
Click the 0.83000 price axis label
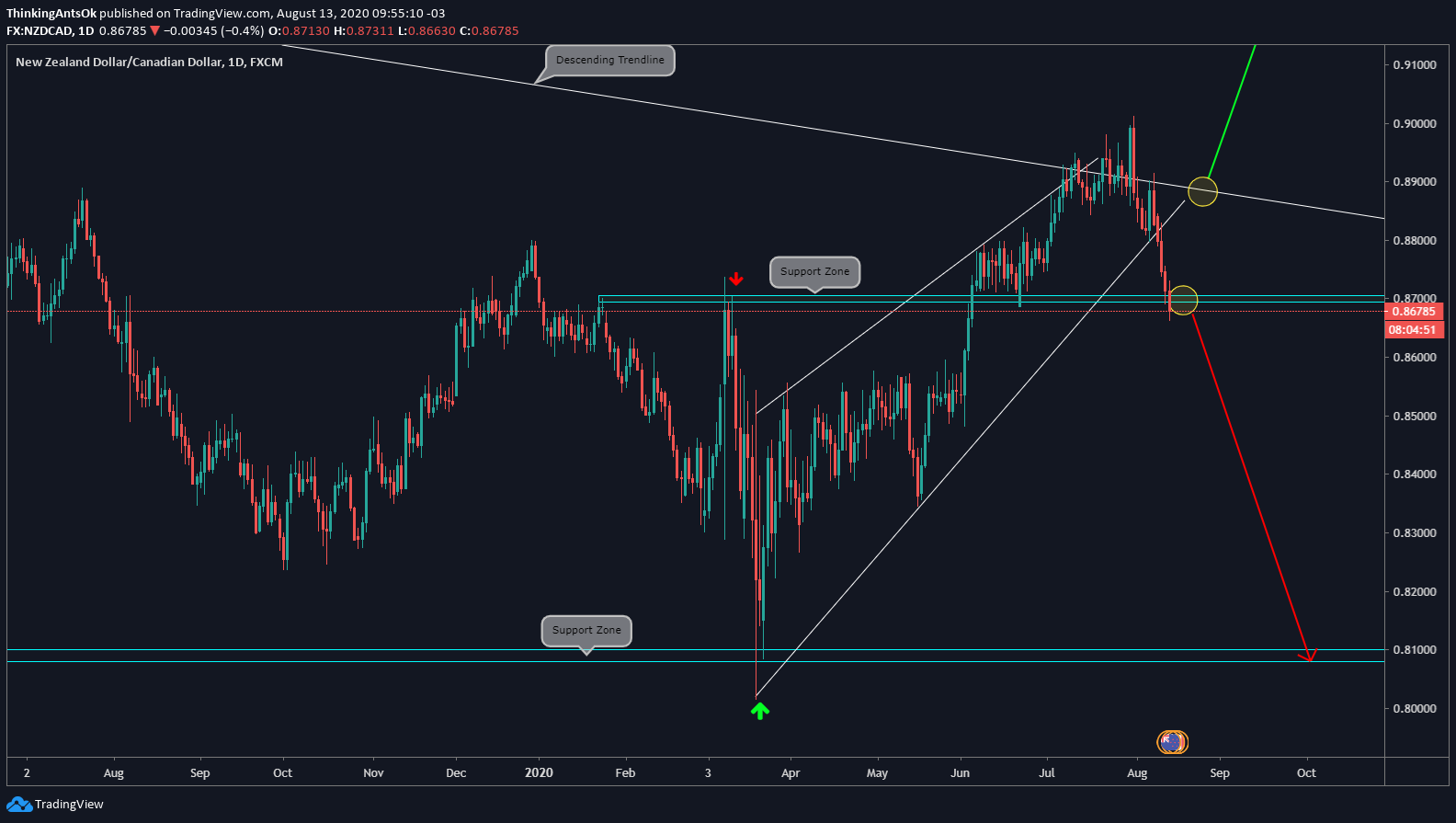point(1415,533)
